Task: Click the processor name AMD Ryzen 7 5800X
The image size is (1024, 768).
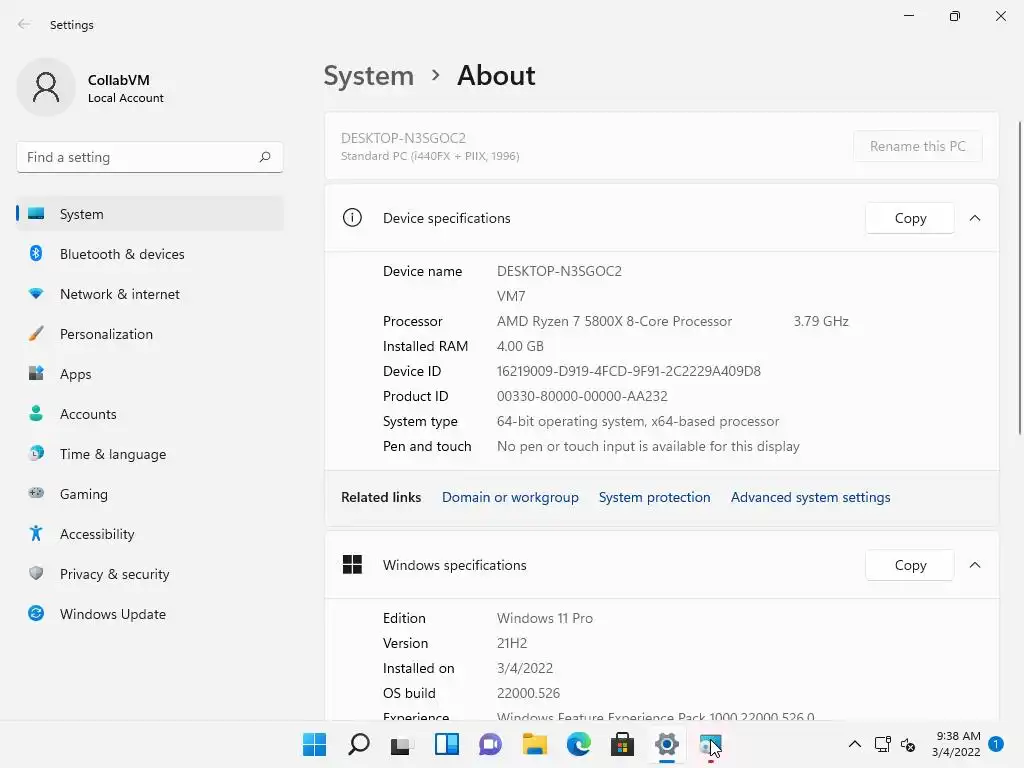Action: tap(614, 321)
